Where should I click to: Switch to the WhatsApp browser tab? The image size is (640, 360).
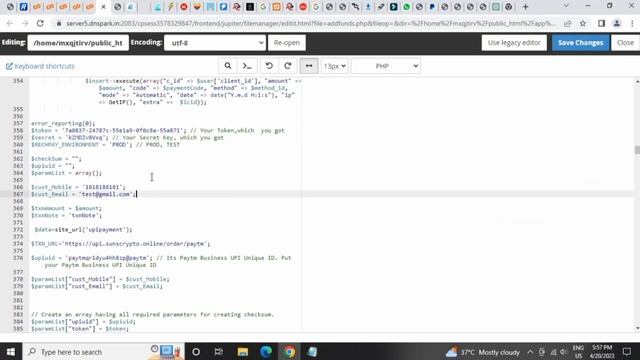click(407, 7)
